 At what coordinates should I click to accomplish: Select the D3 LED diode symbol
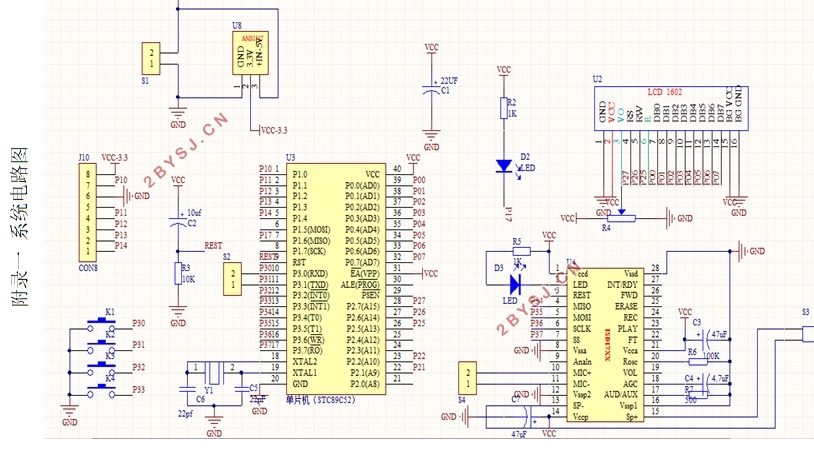click(x=515, y=284)
